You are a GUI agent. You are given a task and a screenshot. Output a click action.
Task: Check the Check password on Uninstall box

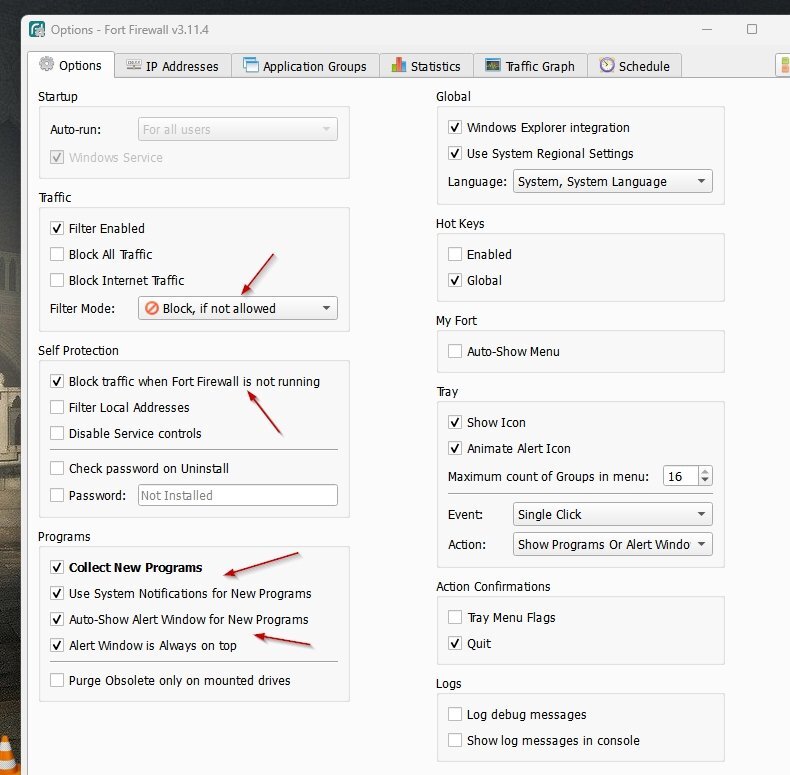[x=57, y=468]
